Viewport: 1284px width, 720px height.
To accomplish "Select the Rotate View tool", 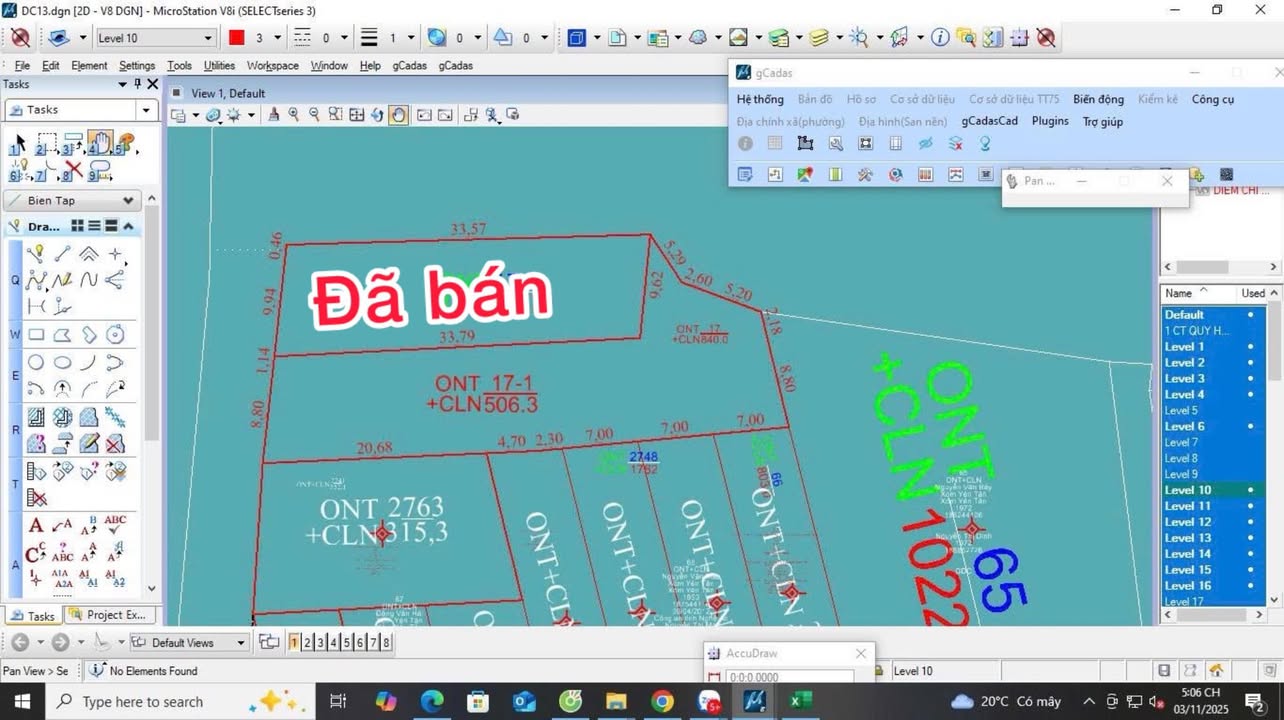I will point(377,115).
